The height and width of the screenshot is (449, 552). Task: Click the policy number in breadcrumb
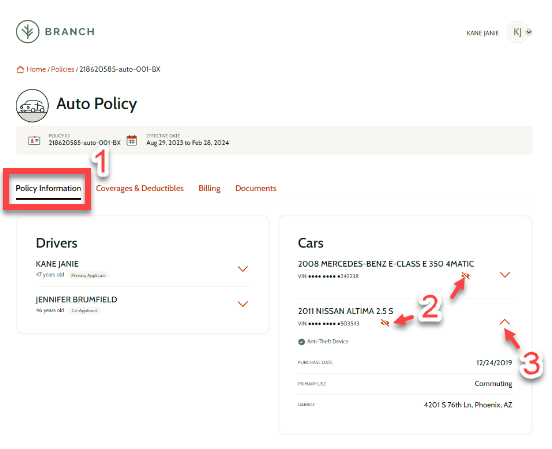(x=120, y=69)
